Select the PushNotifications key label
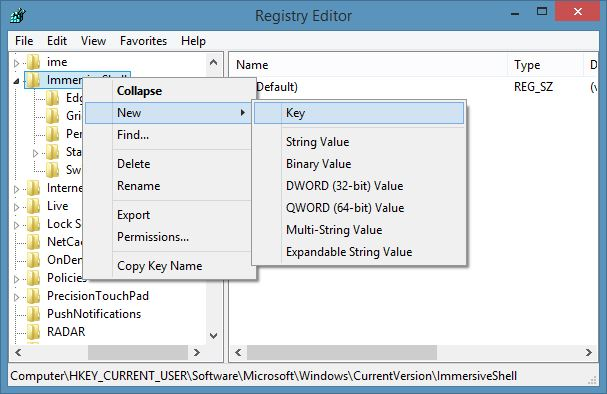 94,314
